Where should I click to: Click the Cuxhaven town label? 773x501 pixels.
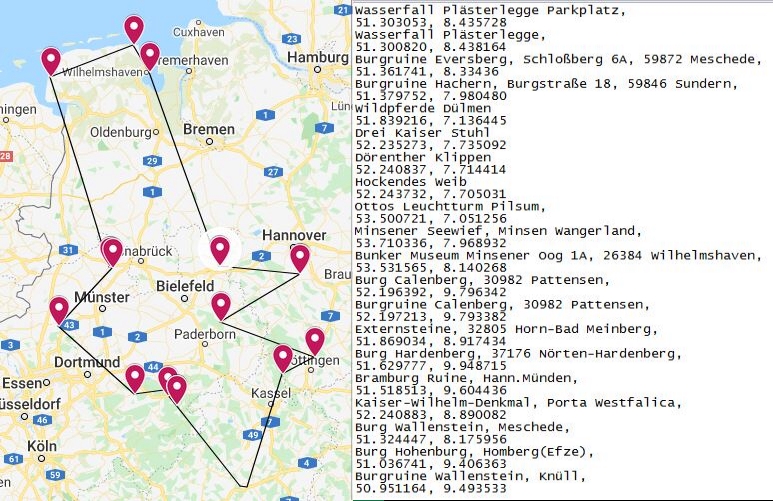200,32
